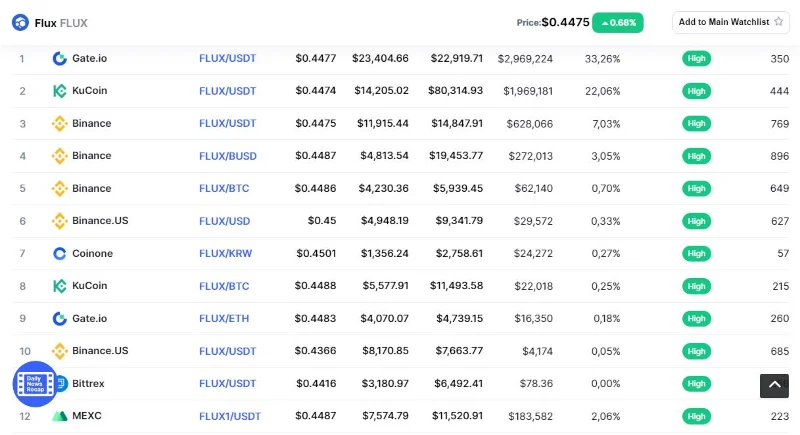Click the header price $0.4475

565,22
